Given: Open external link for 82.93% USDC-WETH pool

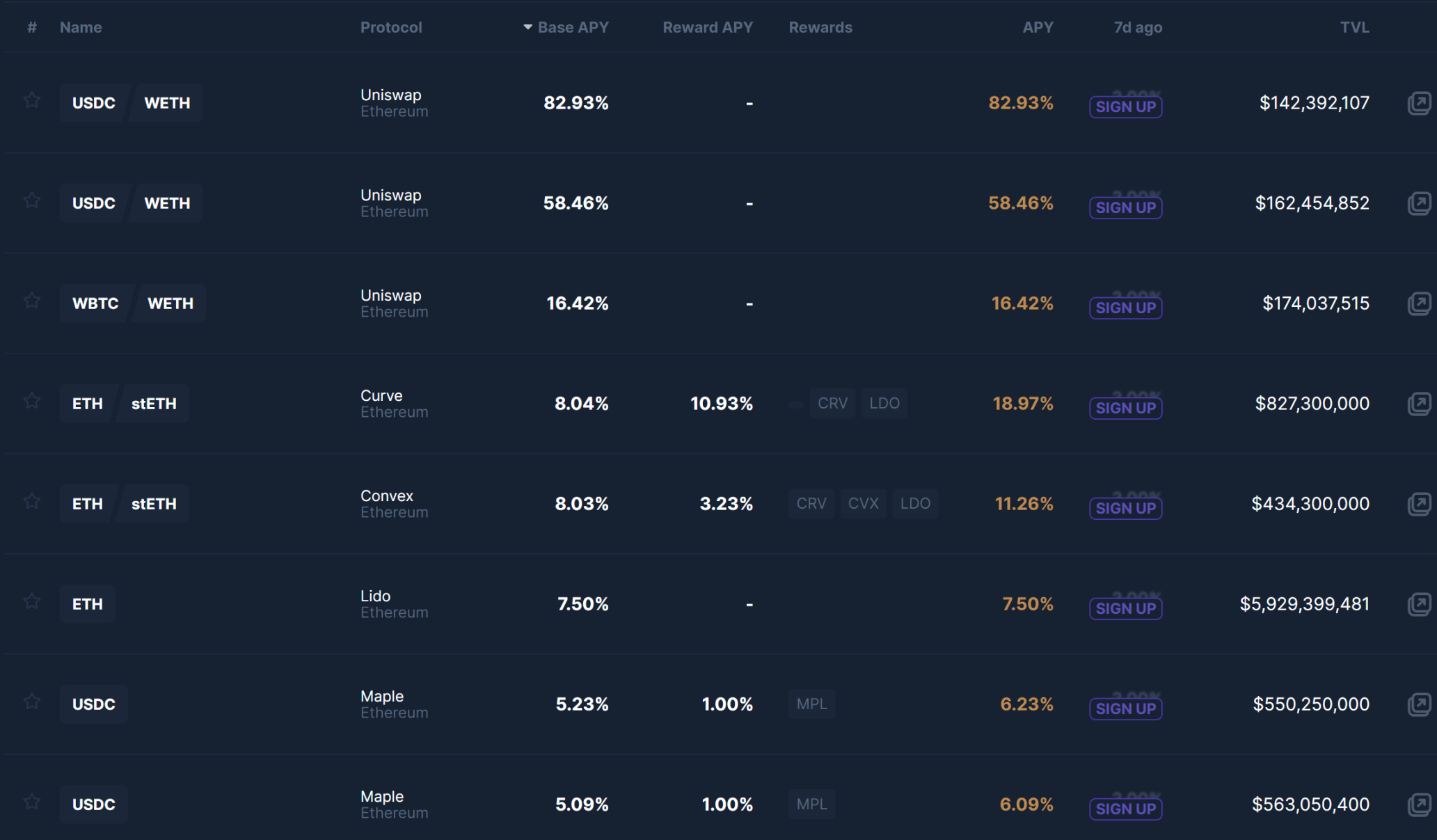Looking at the screenshot, I should 1419,103.
